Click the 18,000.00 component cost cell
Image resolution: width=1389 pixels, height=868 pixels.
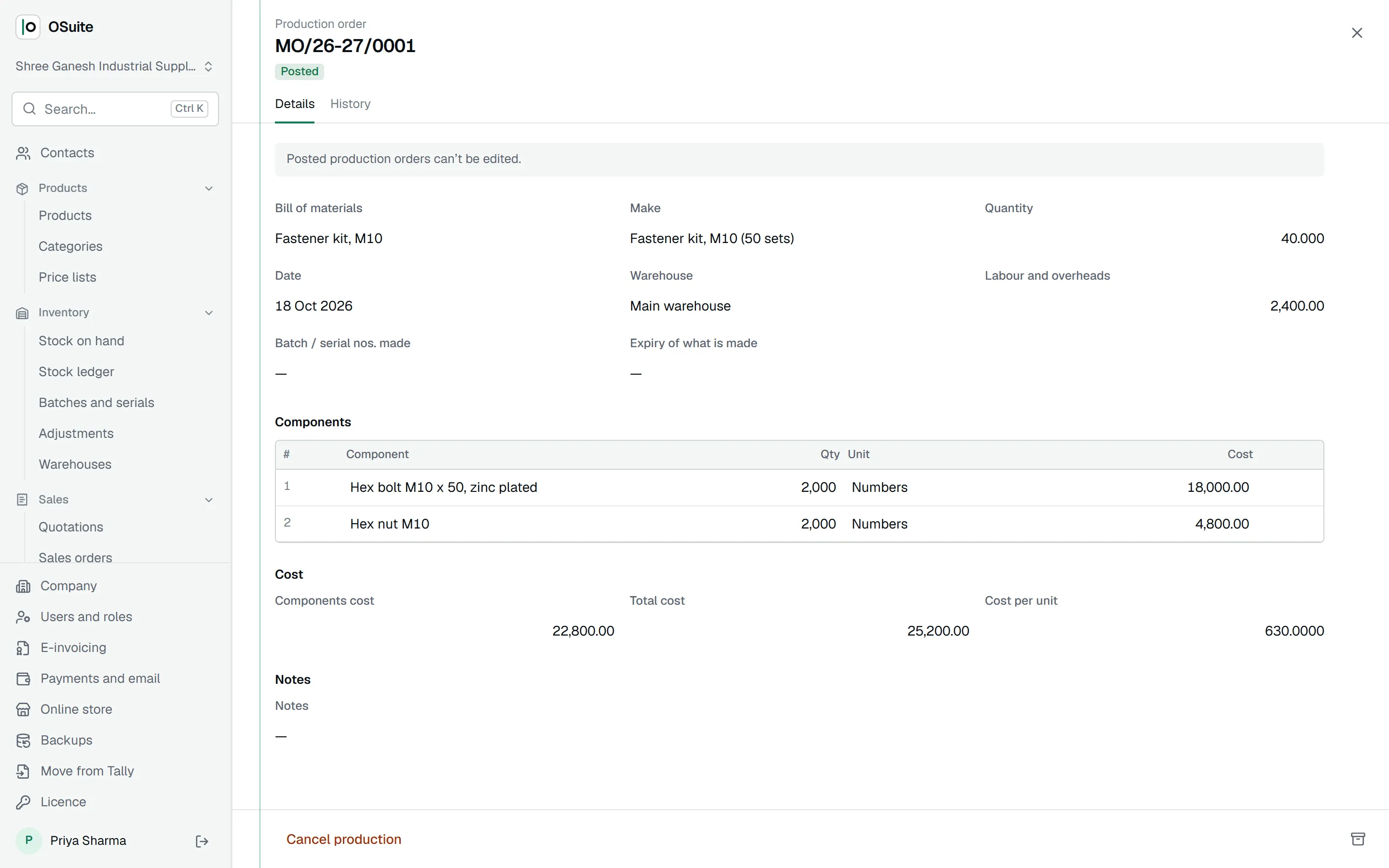[1218, 488]
